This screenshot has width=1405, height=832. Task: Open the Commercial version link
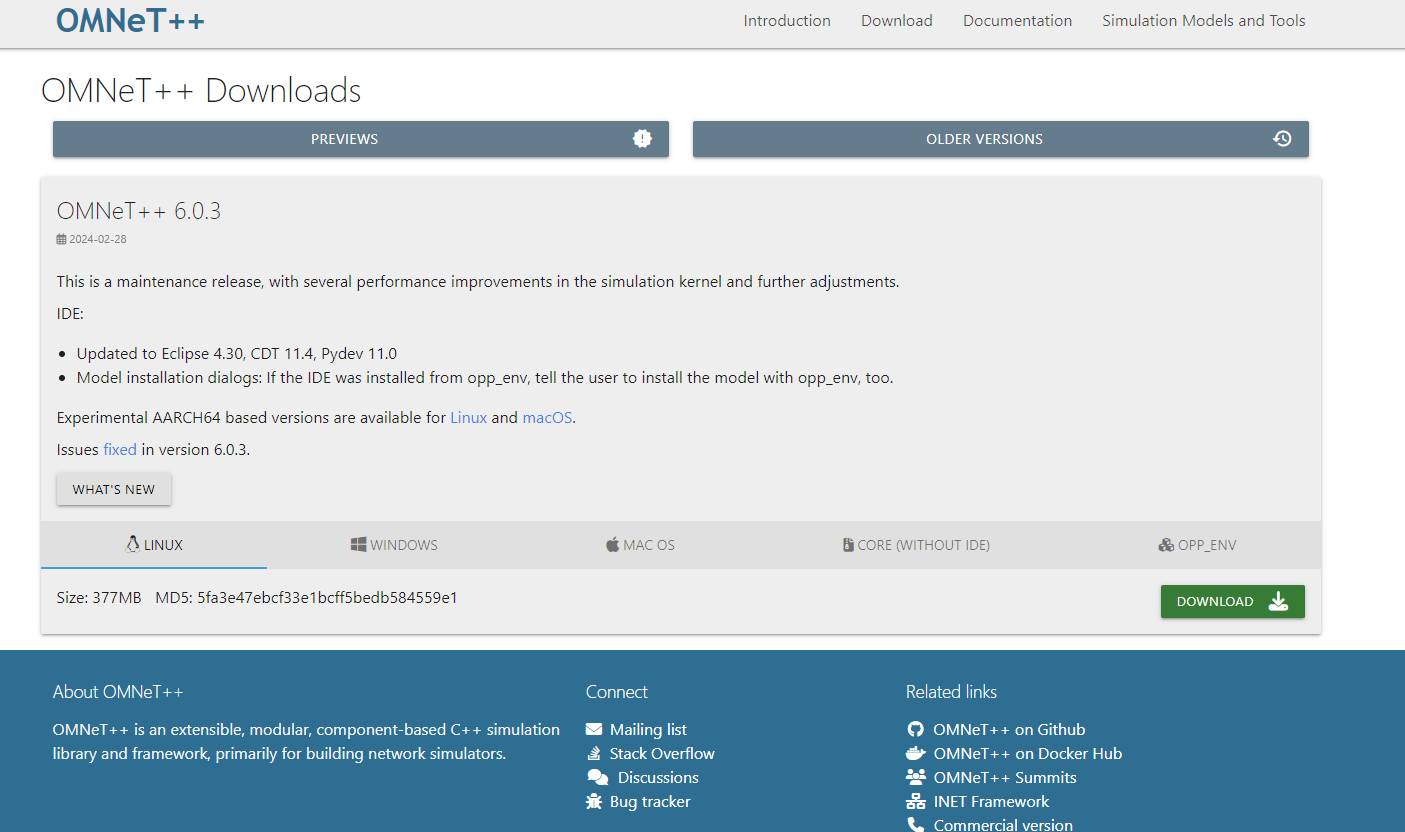[1003, 825]
